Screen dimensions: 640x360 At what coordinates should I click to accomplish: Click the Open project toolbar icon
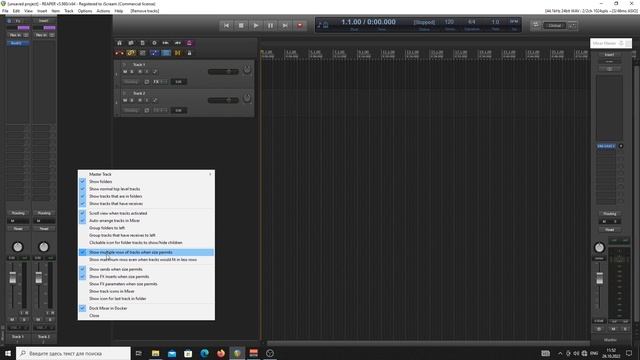point(131,43)
